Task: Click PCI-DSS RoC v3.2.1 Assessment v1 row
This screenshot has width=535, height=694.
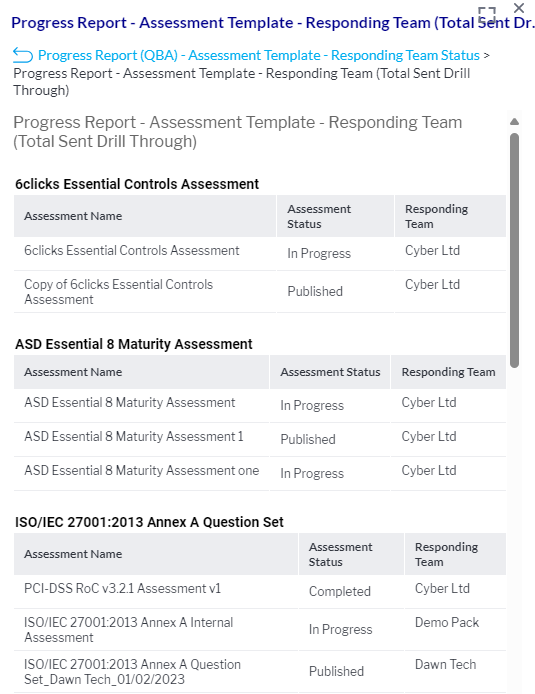Action: pos(260,591)
